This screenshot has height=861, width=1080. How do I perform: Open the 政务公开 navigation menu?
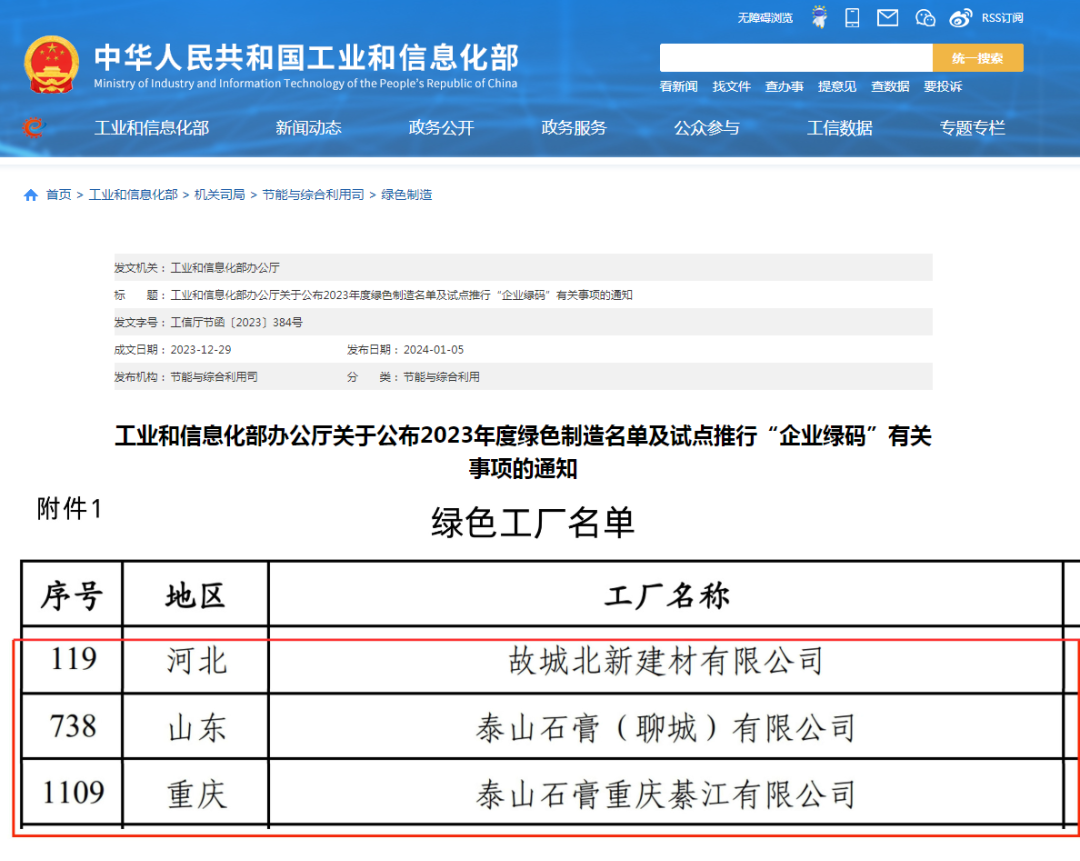441,127
